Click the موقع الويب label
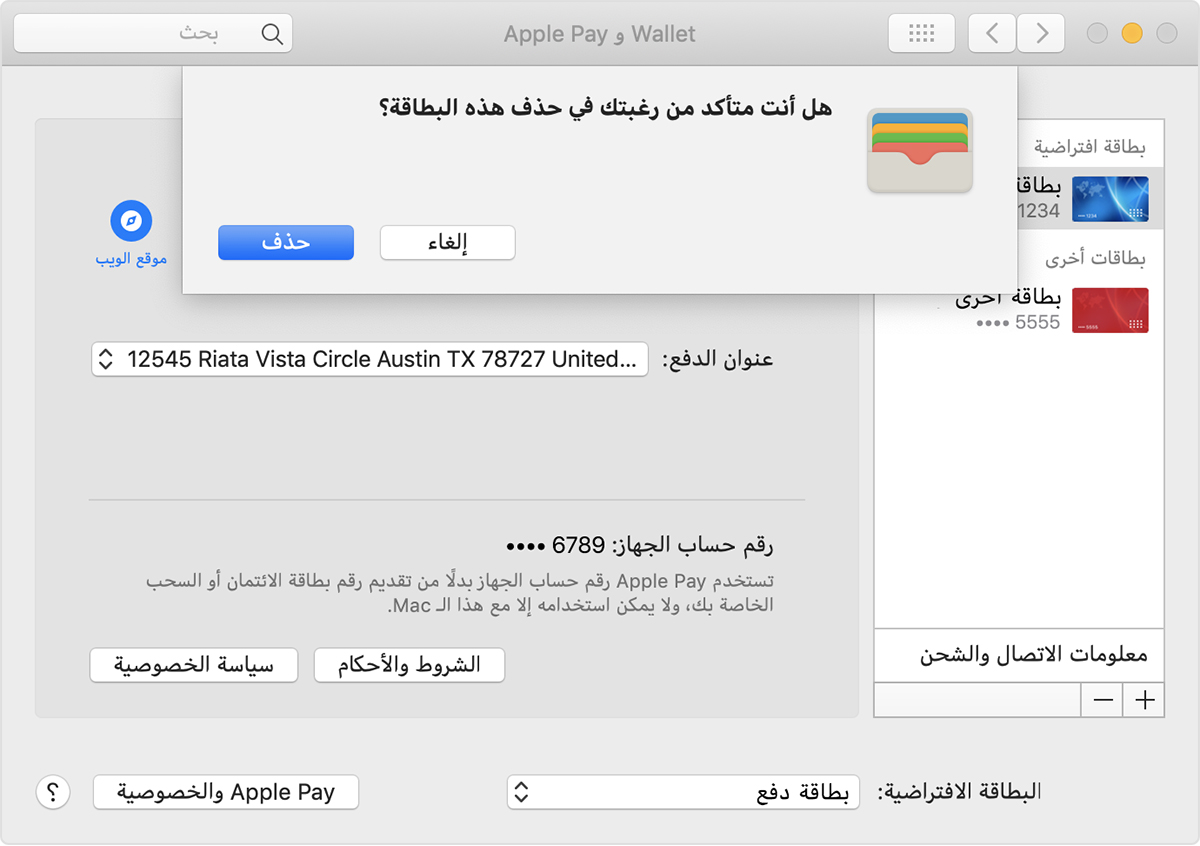Viewport: 1200px width, 846px height. (131, 259)
